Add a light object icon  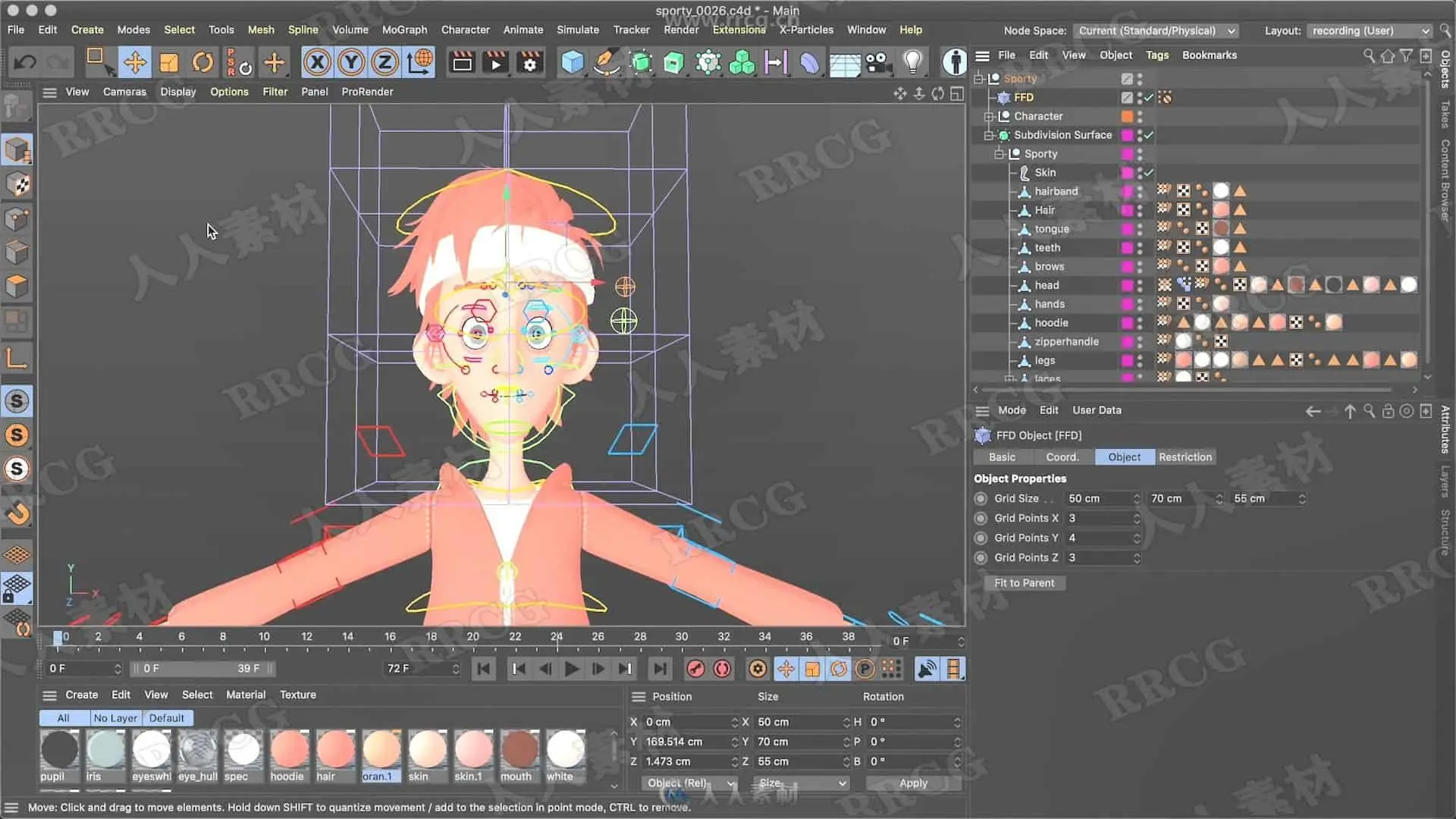(x=912, y=62)
